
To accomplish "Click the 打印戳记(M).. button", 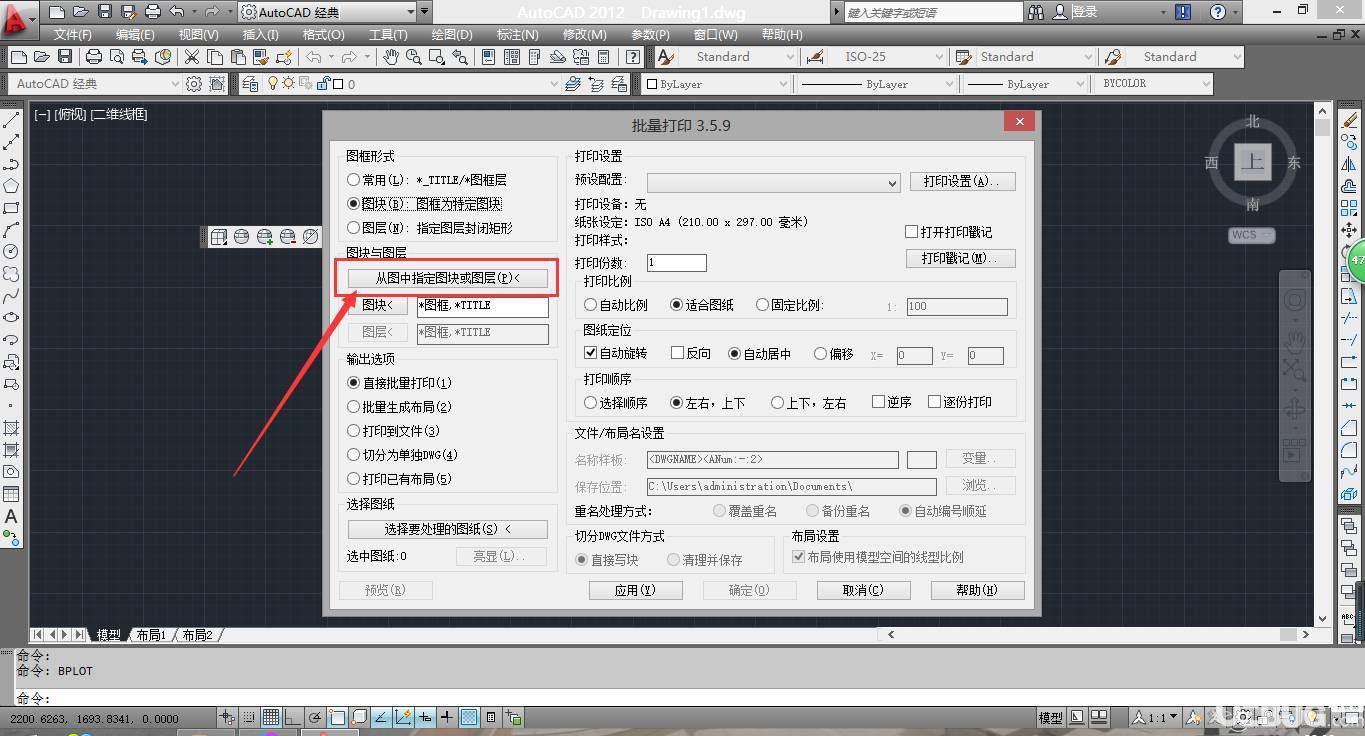I will pos(962,258).
